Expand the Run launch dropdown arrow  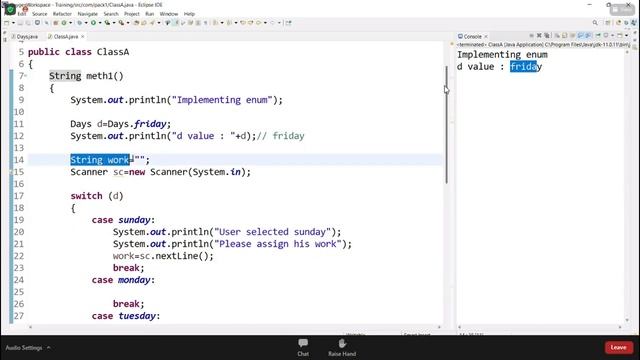pos(100,23)
